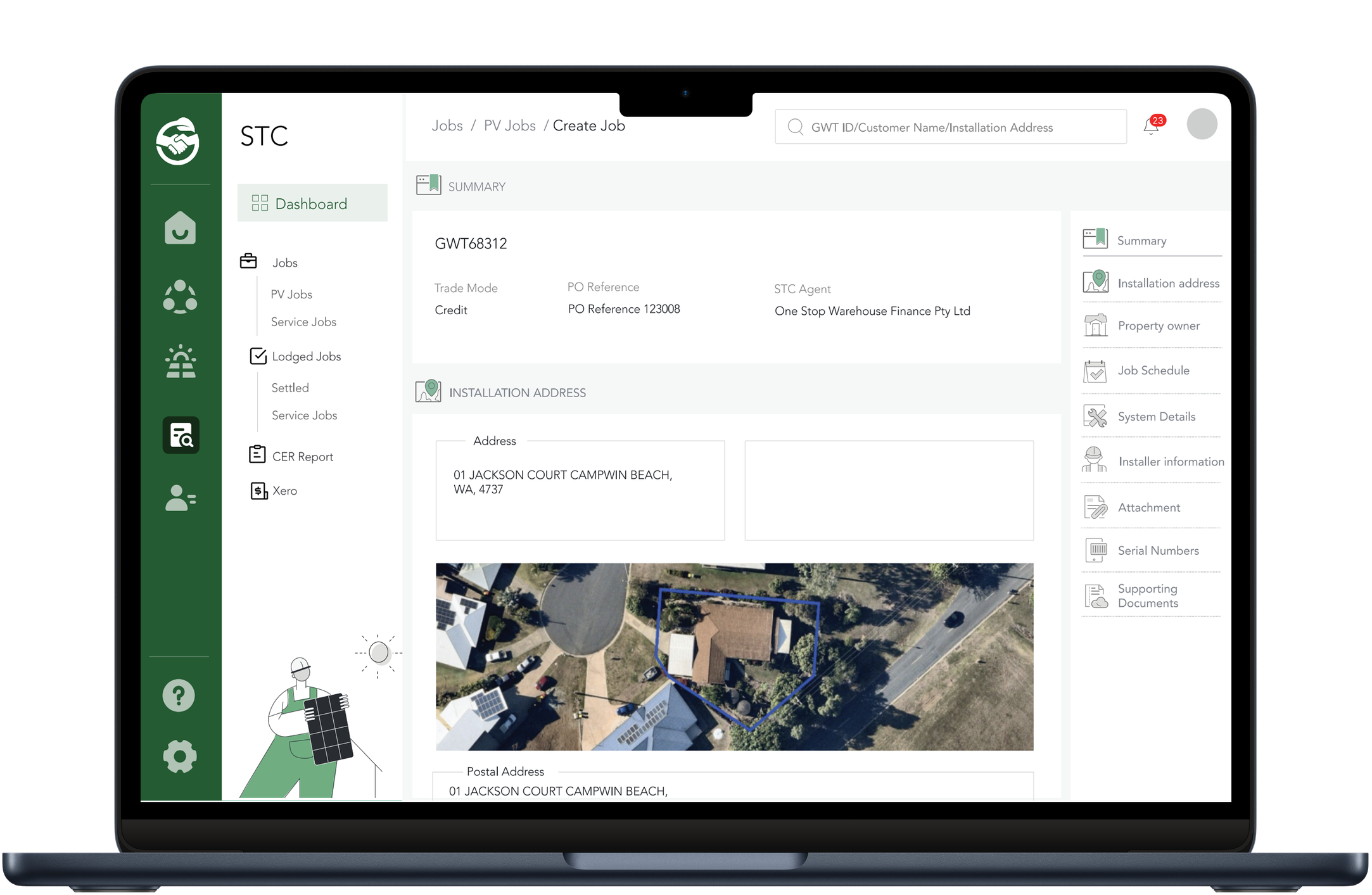Open the Dashboard menu item
Viewport: 1372px width, 895px height.
click(x=312, y=203)
